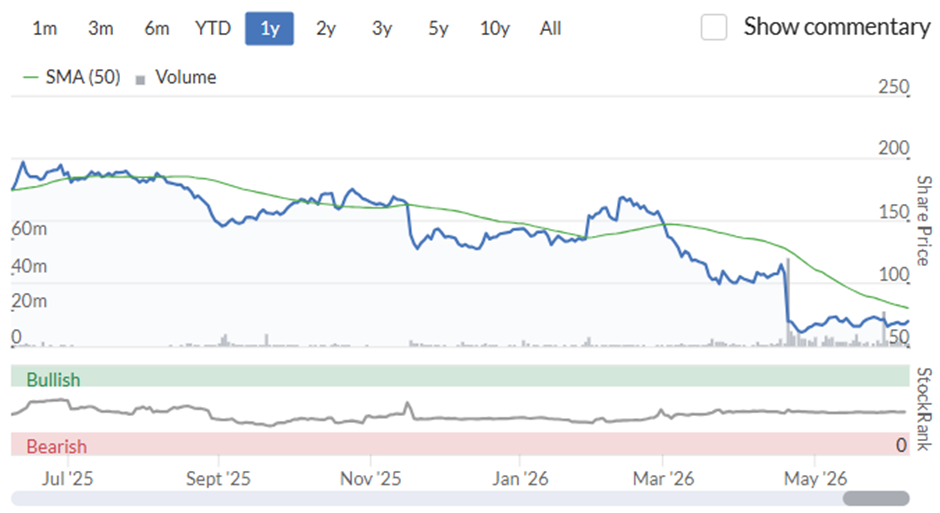940x513 pixels.
Task: Select the 2y time range
Action: pyautogui.click(x=326, y=28)
